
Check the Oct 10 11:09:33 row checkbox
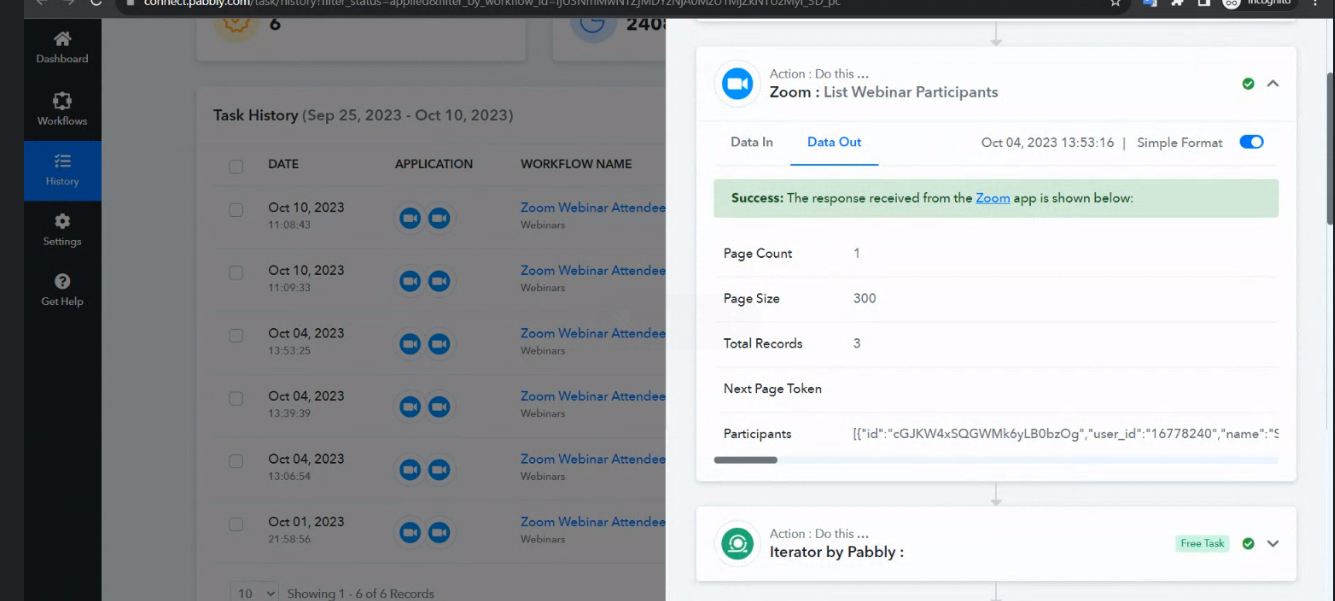pyautogui.click(x=236, y=273)
